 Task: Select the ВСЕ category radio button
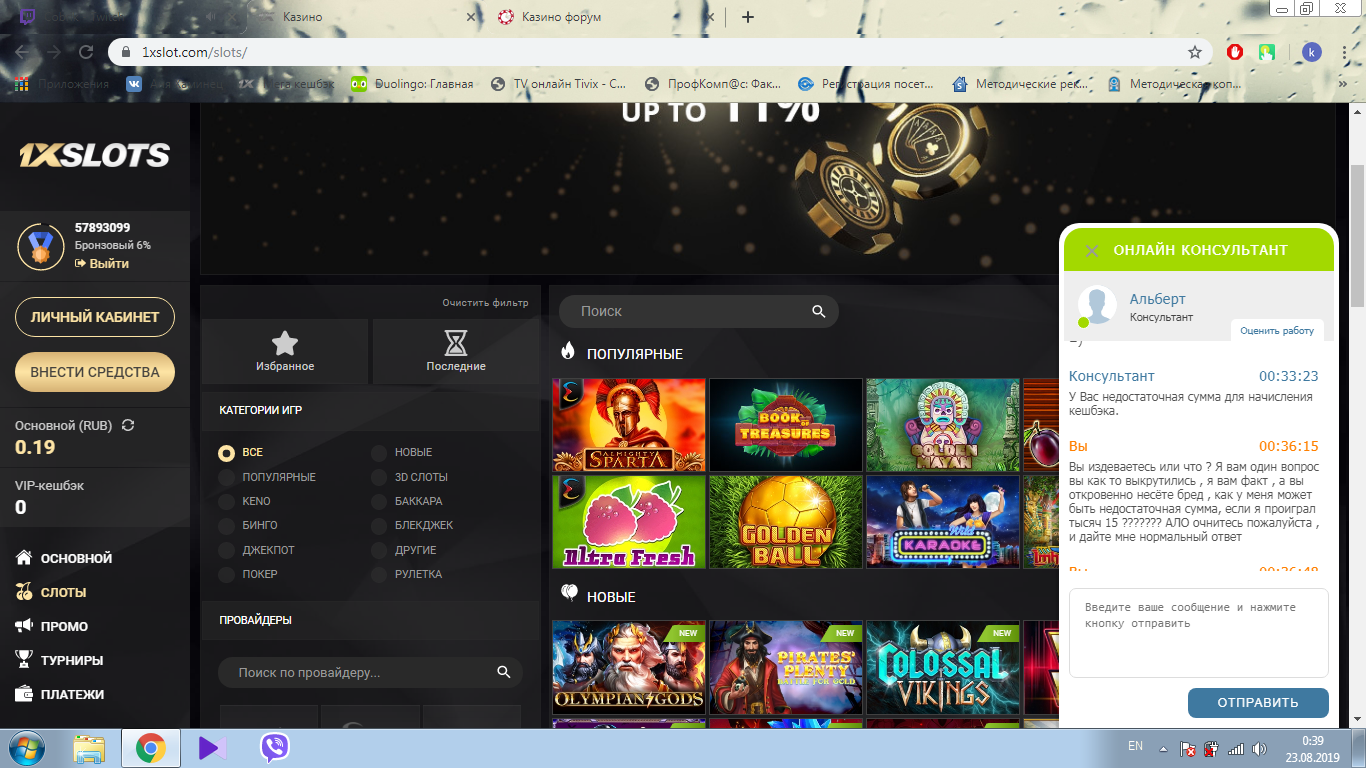pyautogui.click(x=227, y=453)
